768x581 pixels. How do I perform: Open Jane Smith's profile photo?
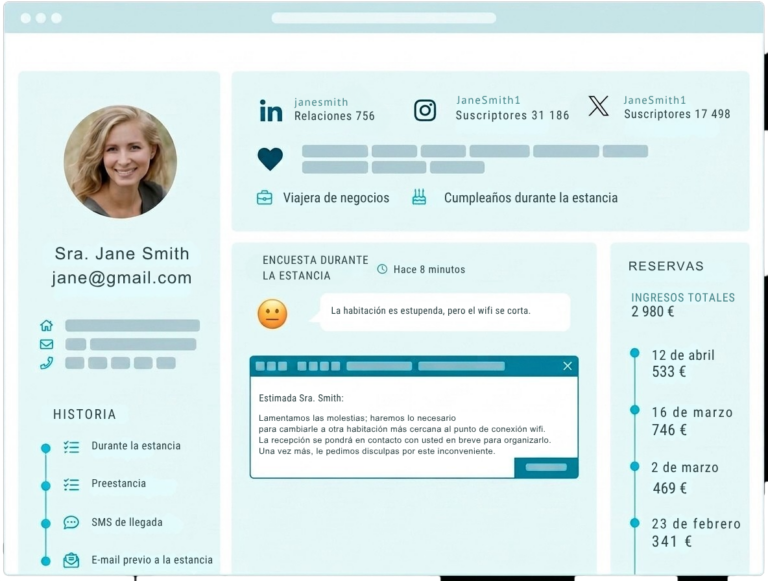pos(120,161)
